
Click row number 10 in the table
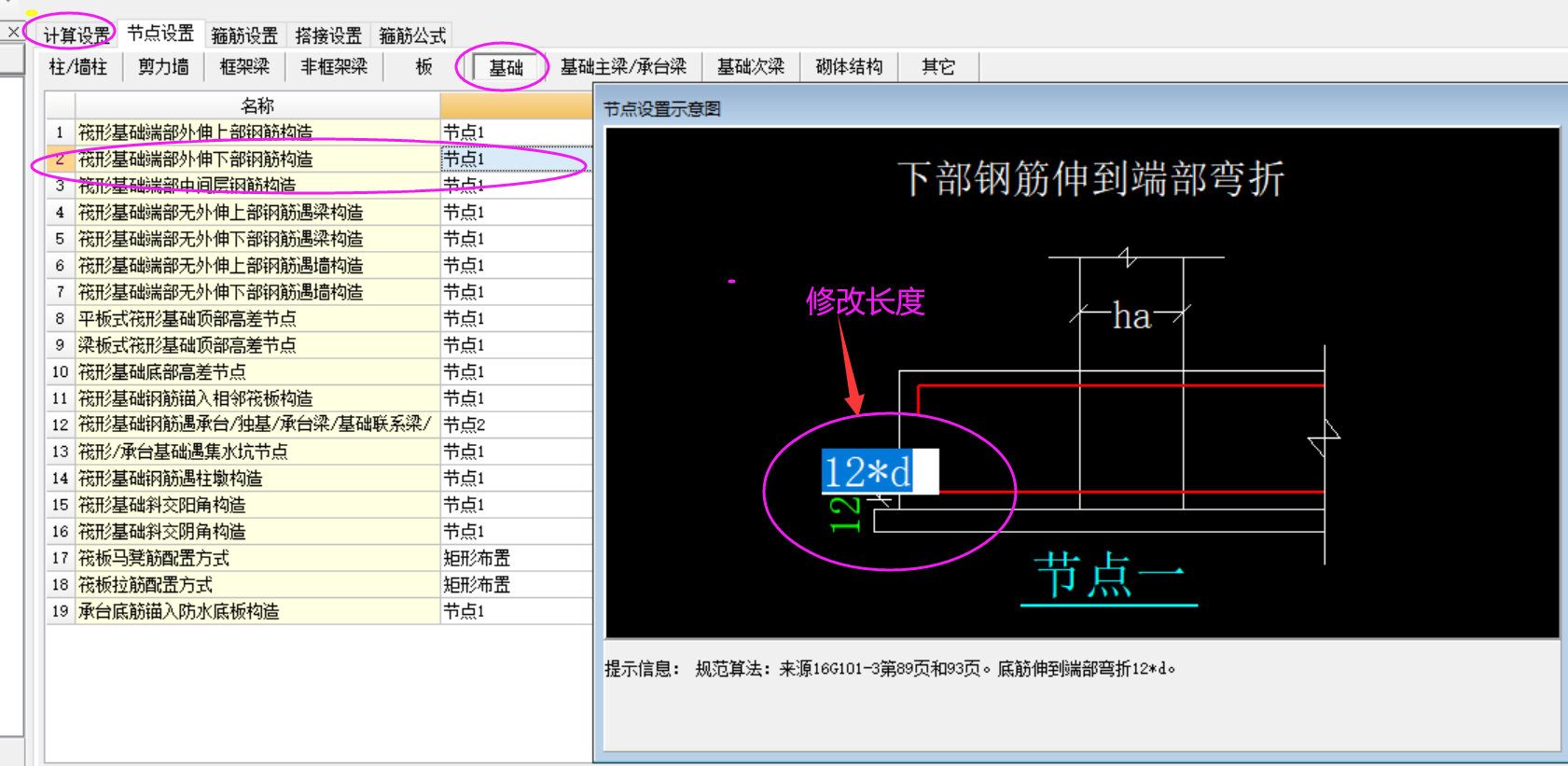click(61, 372)
